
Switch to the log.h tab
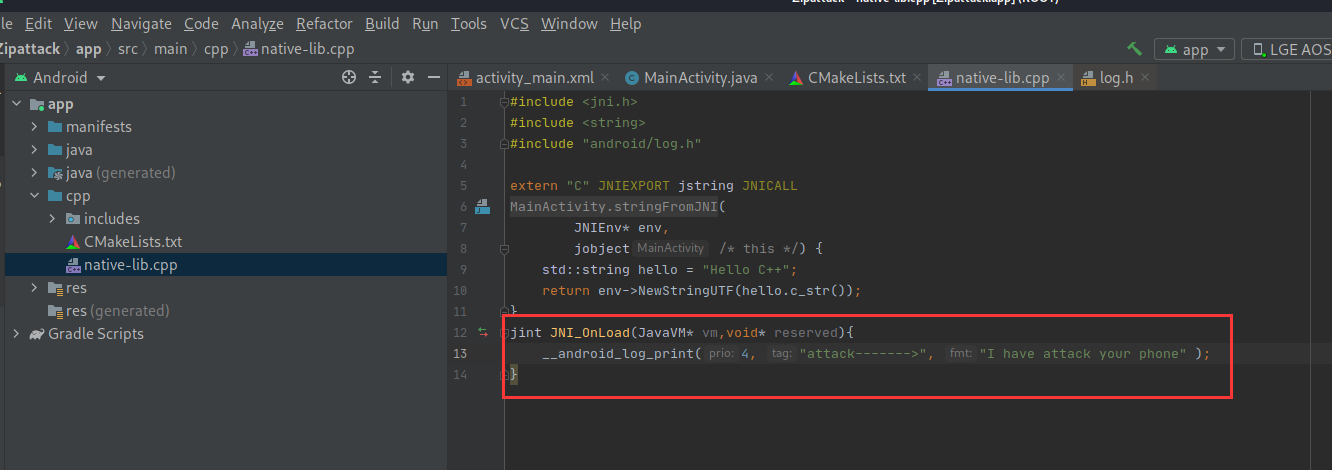[1116, 78]
